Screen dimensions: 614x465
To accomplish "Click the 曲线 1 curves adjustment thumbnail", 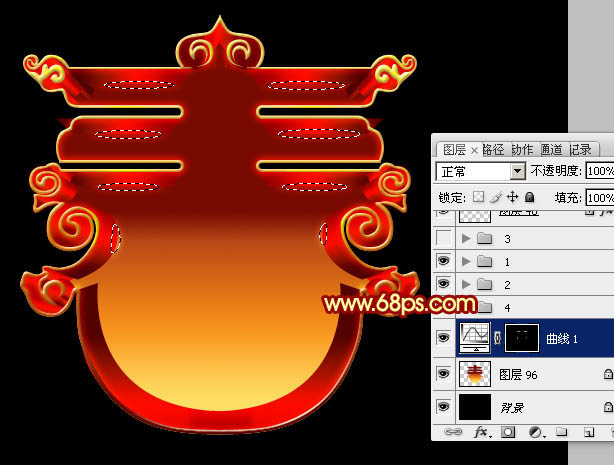I will (474, 338).
